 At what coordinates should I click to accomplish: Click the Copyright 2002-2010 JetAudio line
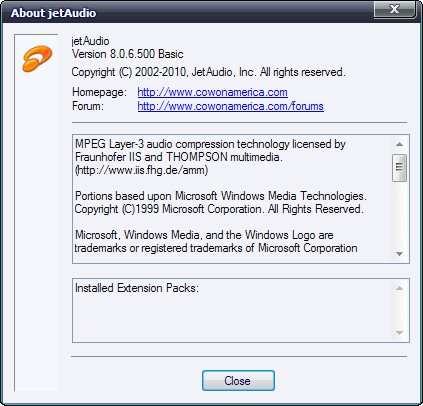209,72
